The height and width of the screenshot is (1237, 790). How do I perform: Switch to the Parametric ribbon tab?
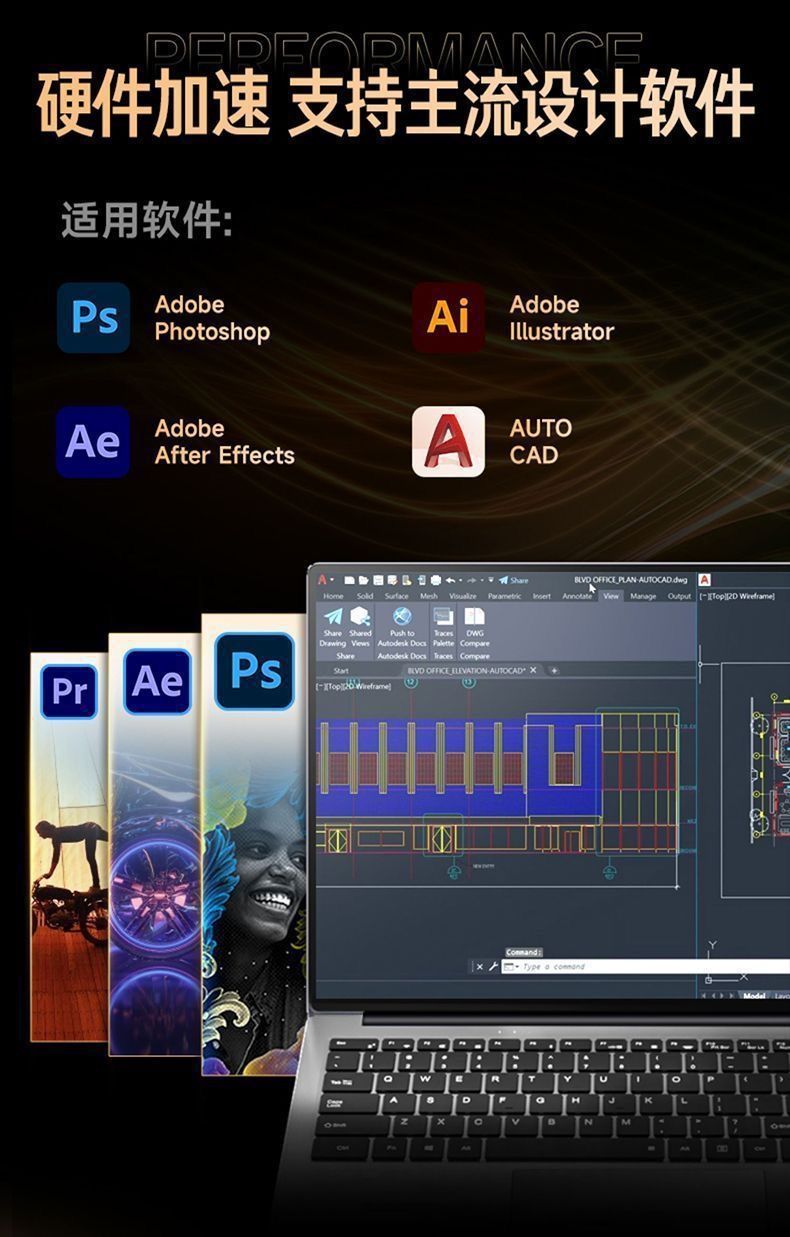pos(505,596)
